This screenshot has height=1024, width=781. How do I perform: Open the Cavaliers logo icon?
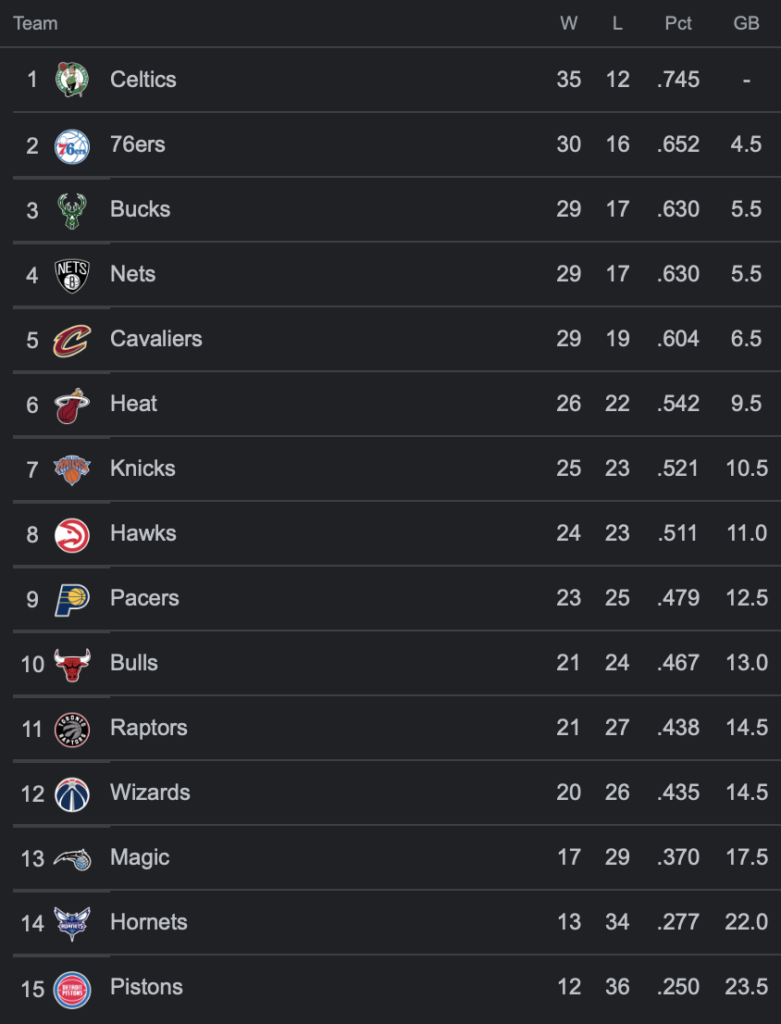pyautogui.click(x=72, y=340)
